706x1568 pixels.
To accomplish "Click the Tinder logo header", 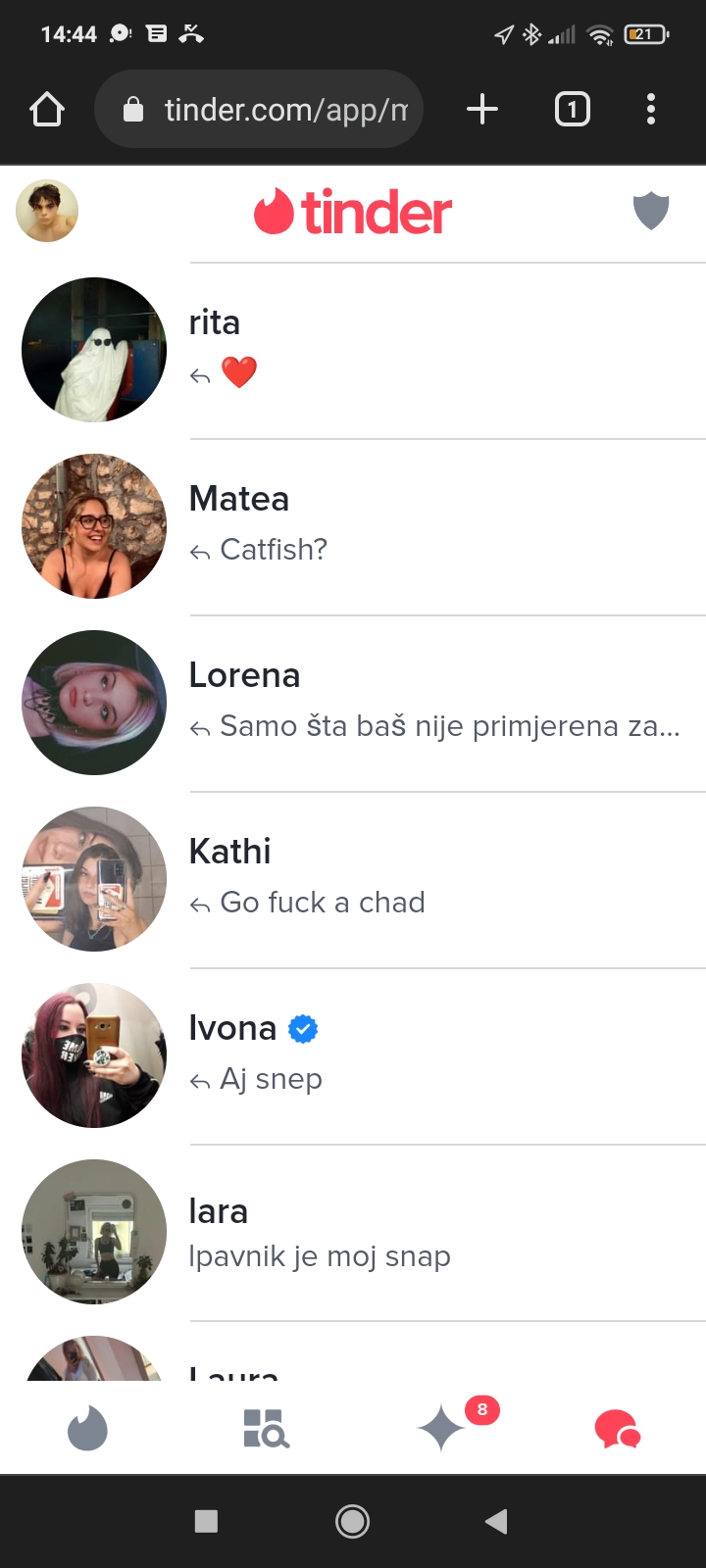I will (353, 212).
